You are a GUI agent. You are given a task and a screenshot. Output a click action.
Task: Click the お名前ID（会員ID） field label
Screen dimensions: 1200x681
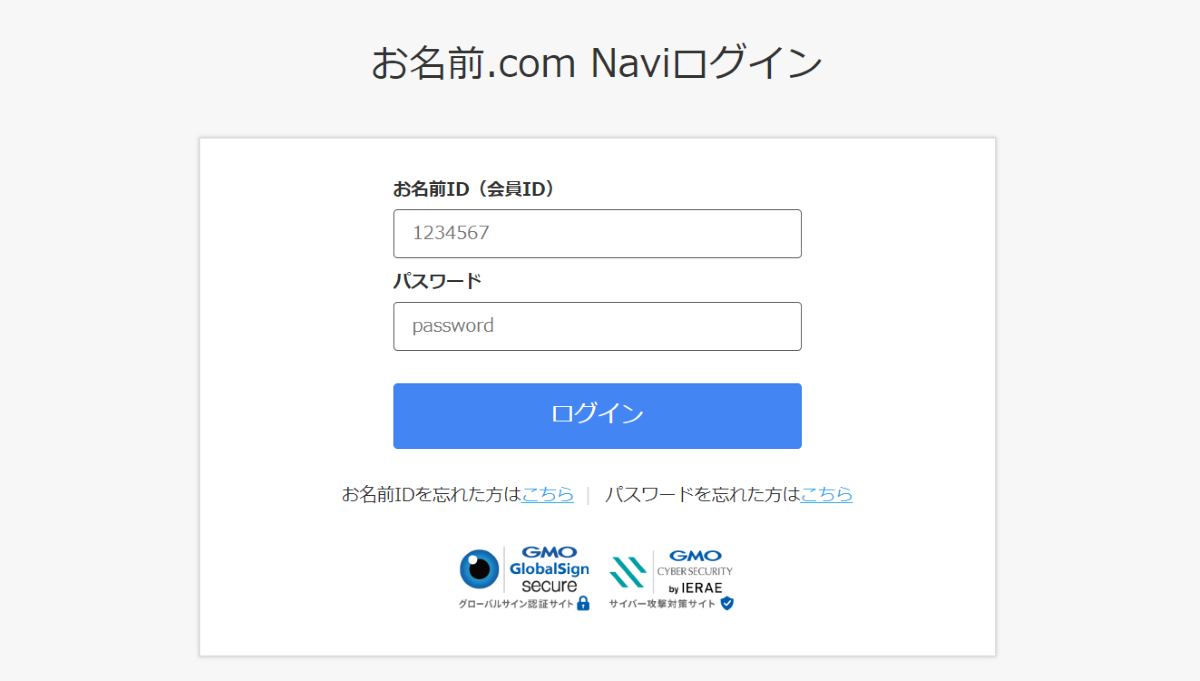(x=474, y=188)
